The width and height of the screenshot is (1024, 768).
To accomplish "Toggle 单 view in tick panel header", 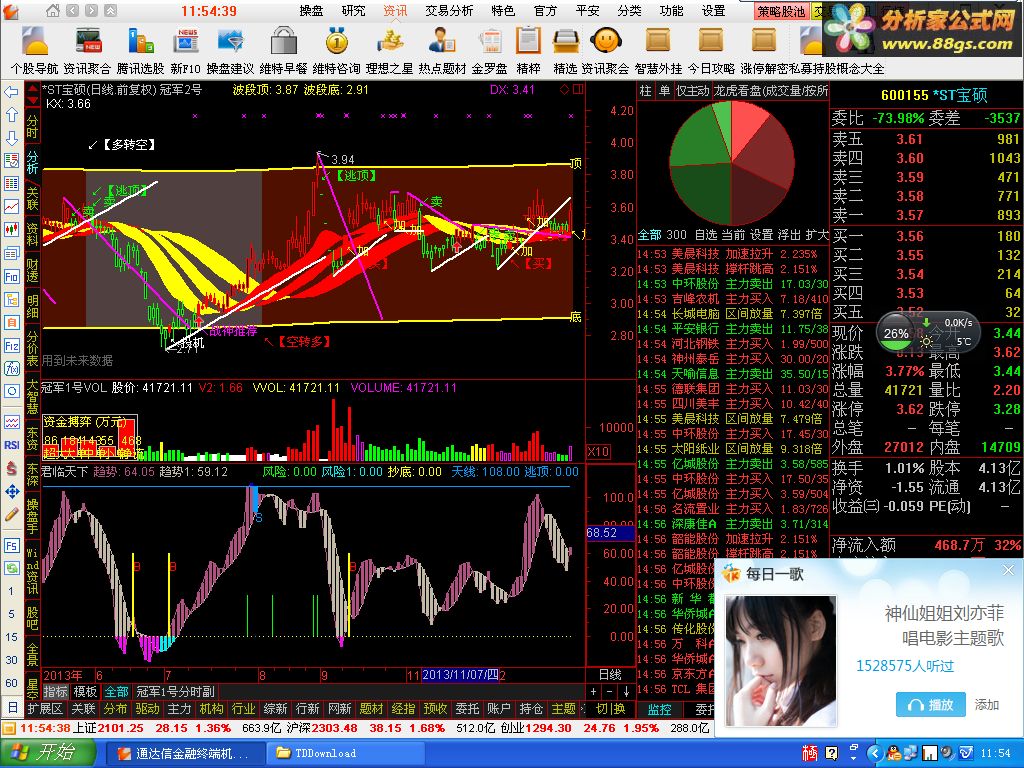I will [x=664, y=91].
